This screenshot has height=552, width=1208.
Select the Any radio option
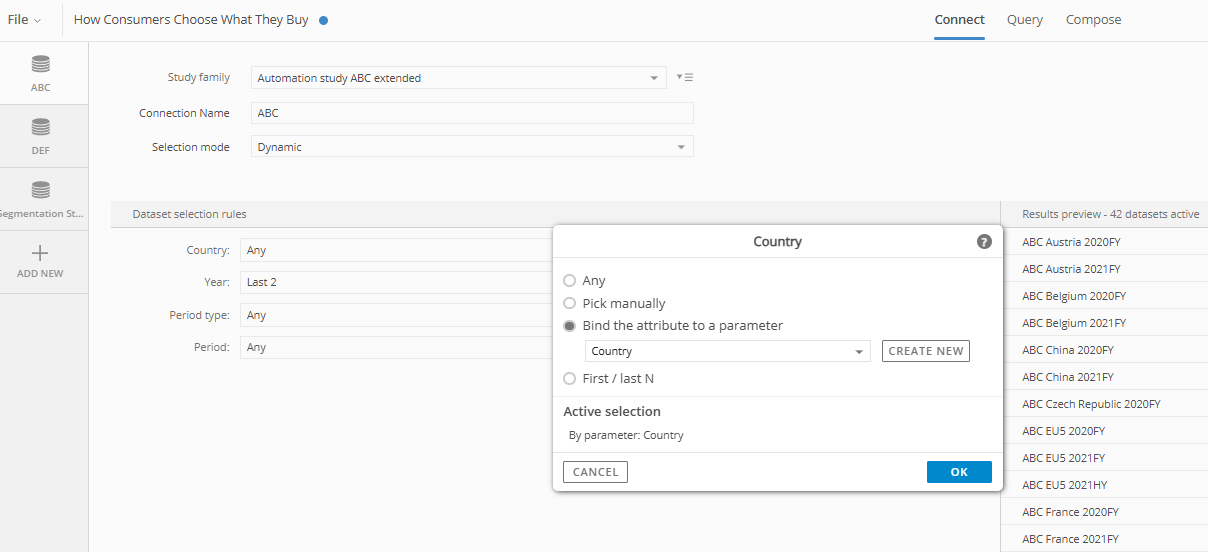(570, 281)
